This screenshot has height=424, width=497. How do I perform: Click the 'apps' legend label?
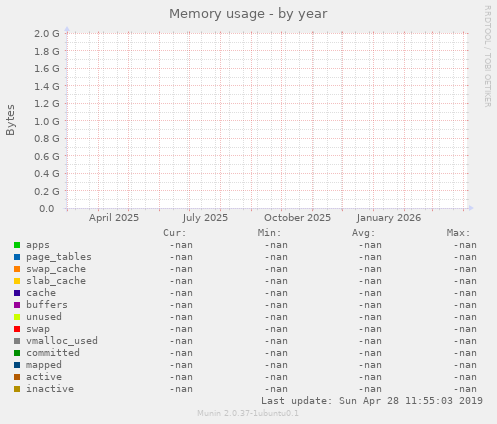click(38, 245)
